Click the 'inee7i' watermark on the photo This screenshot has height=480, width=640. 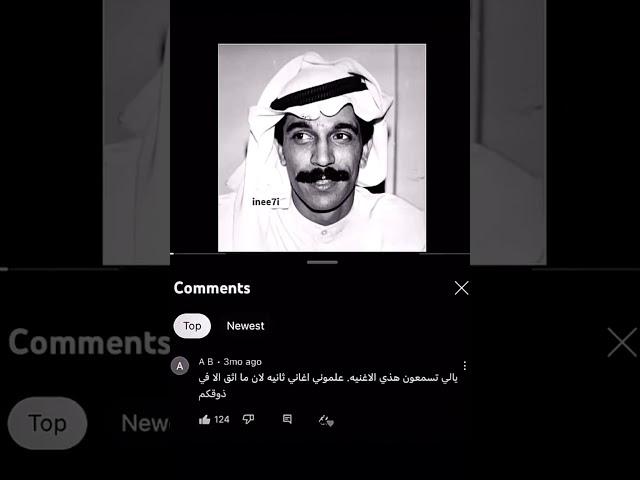(x=266, y=202)
